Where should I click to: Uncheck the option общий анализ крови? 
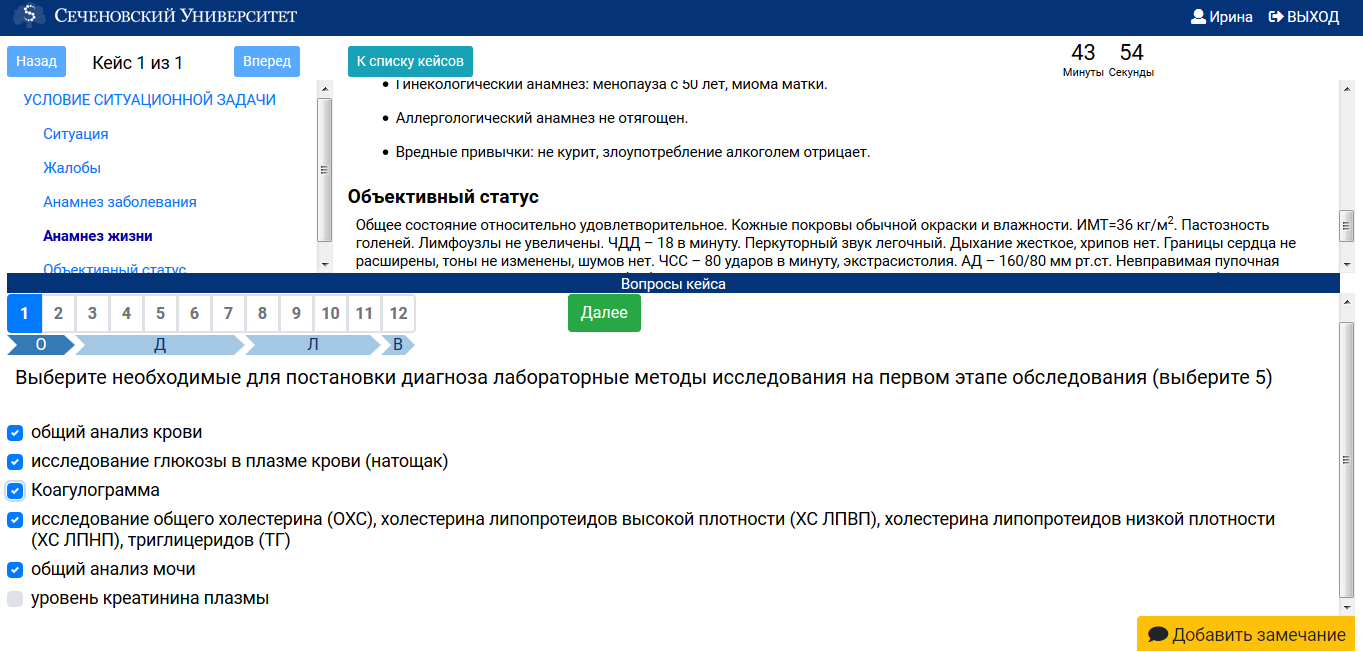(x=15, y=433)
